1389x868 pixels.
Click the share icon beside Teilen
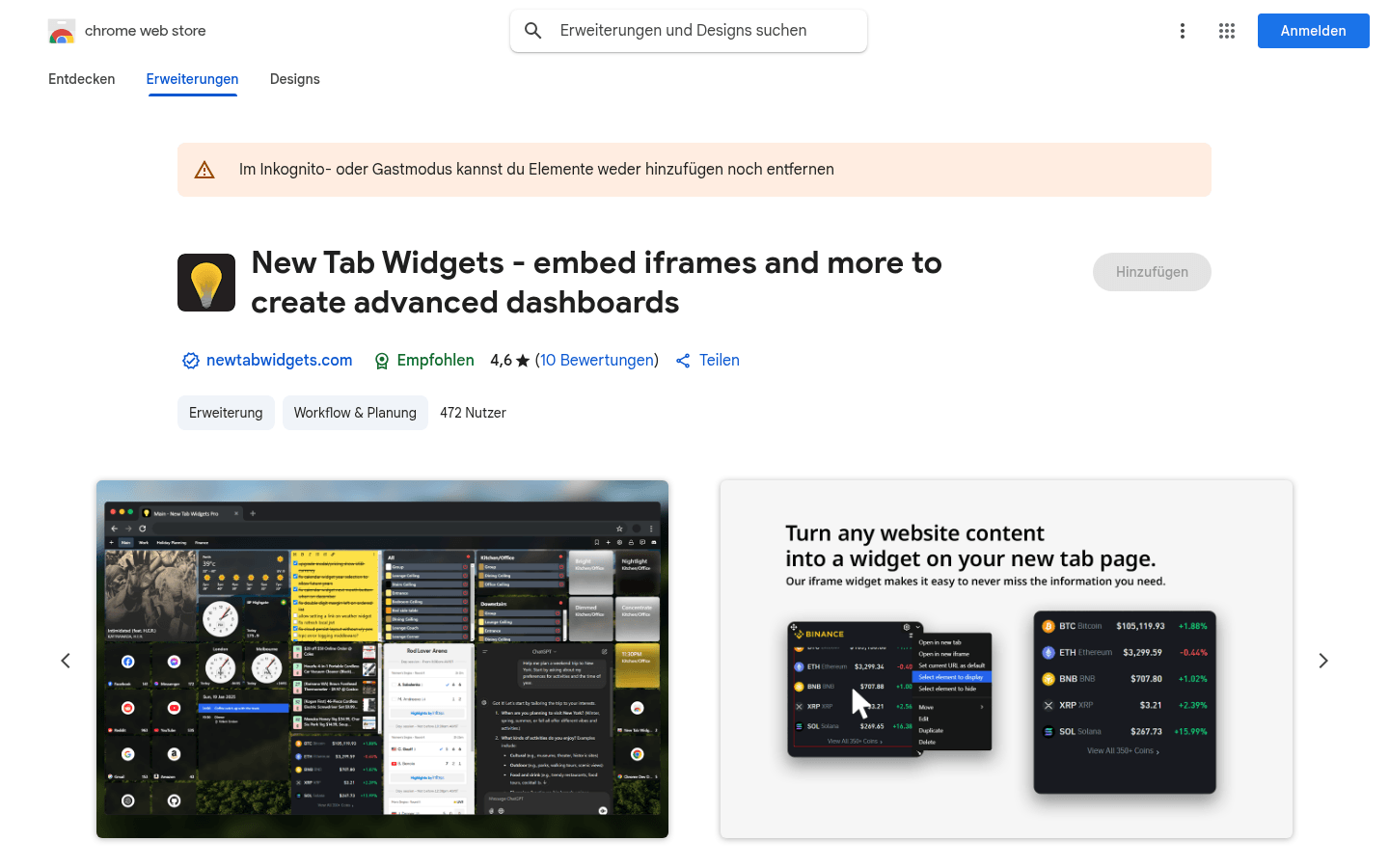click(x=683, y=361)
